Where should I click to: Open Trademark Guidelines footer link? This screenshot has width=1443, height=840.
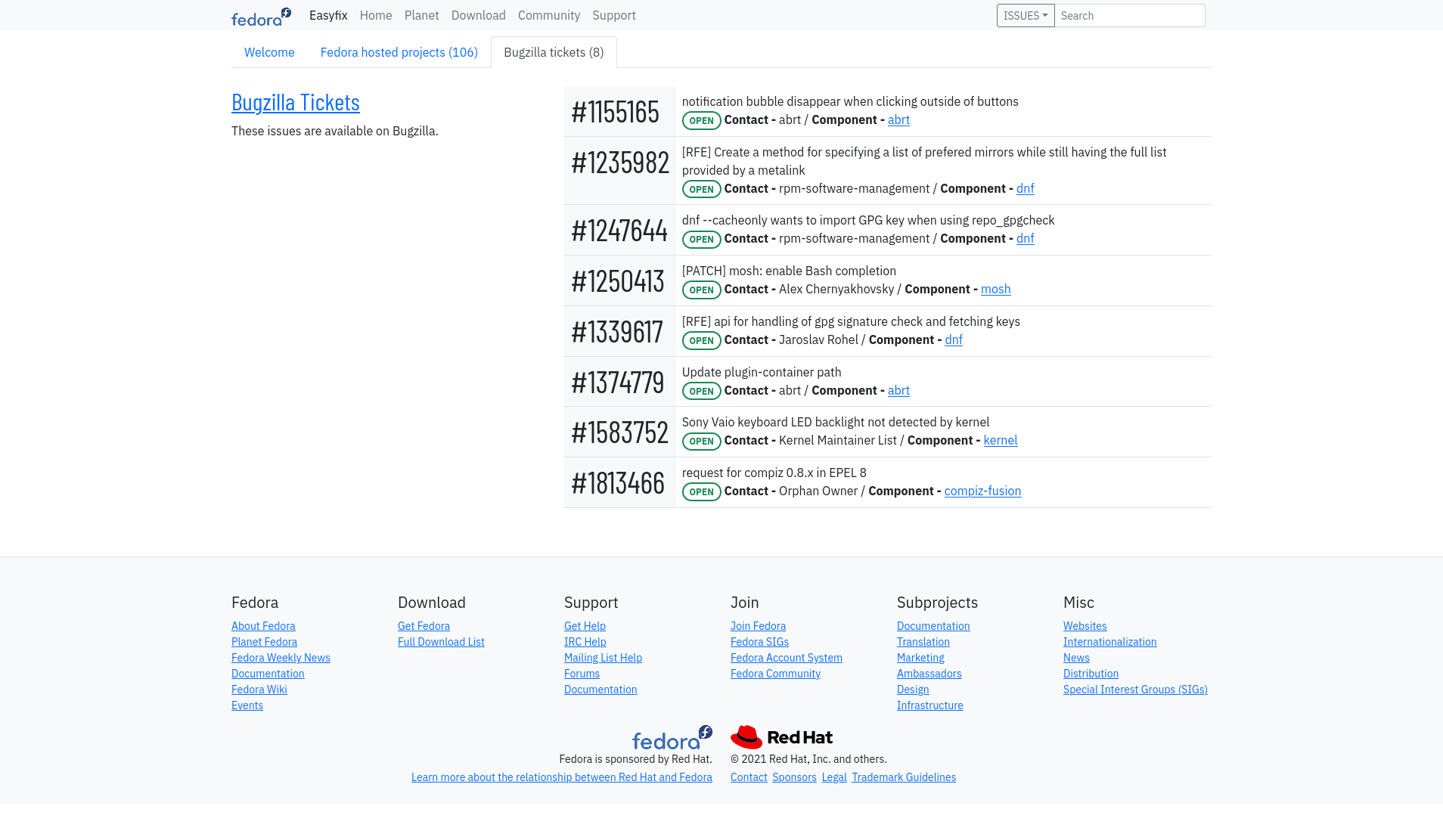point(904,777)
